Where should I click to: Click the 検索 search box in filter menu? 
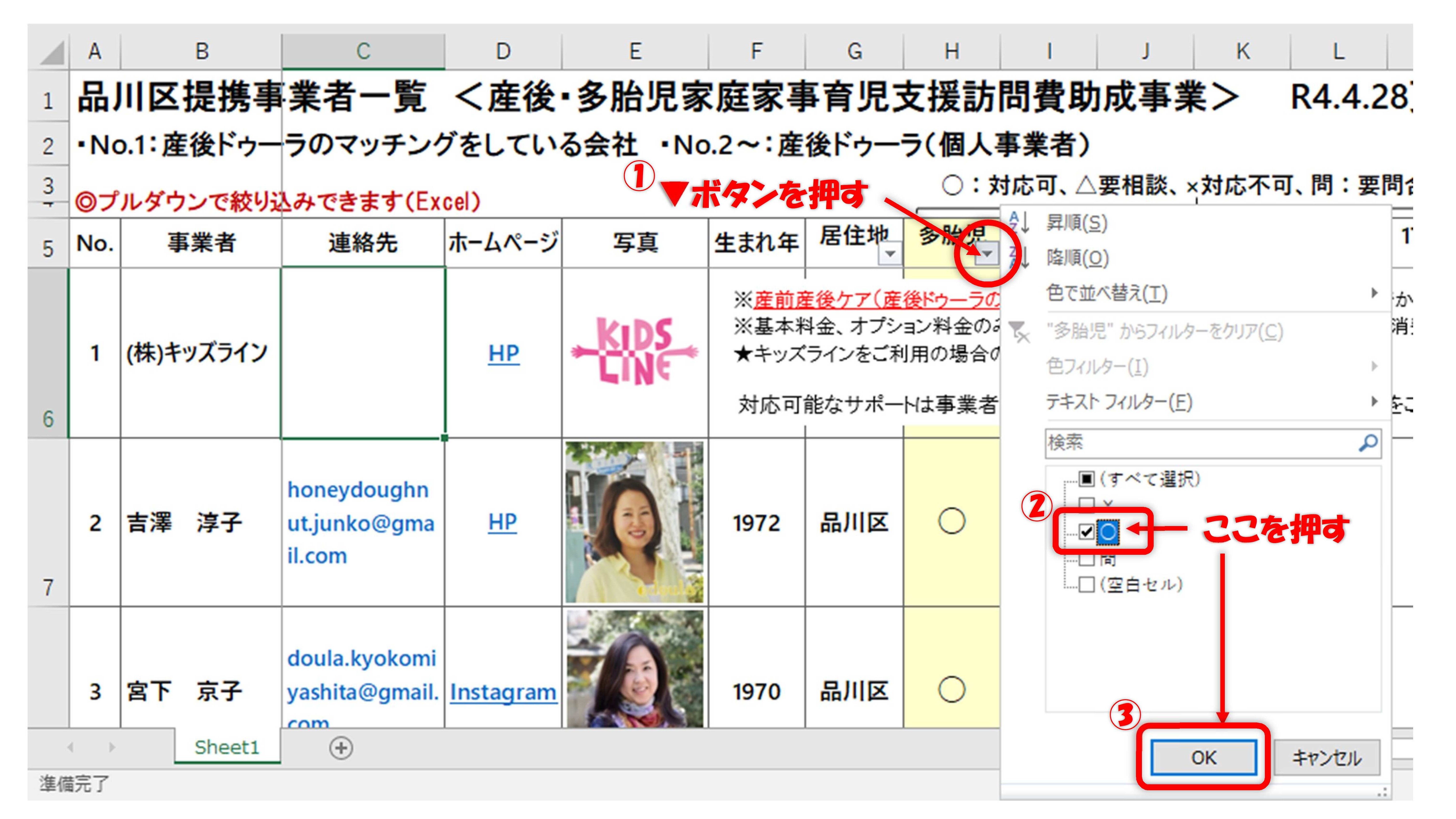pos(1212,443)
